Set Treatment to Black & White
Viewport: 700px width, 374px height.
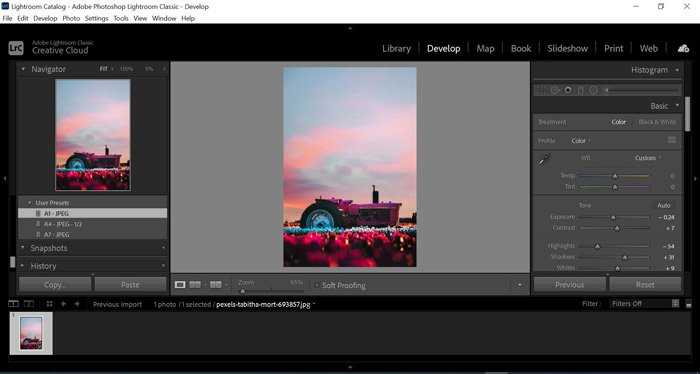657,122
